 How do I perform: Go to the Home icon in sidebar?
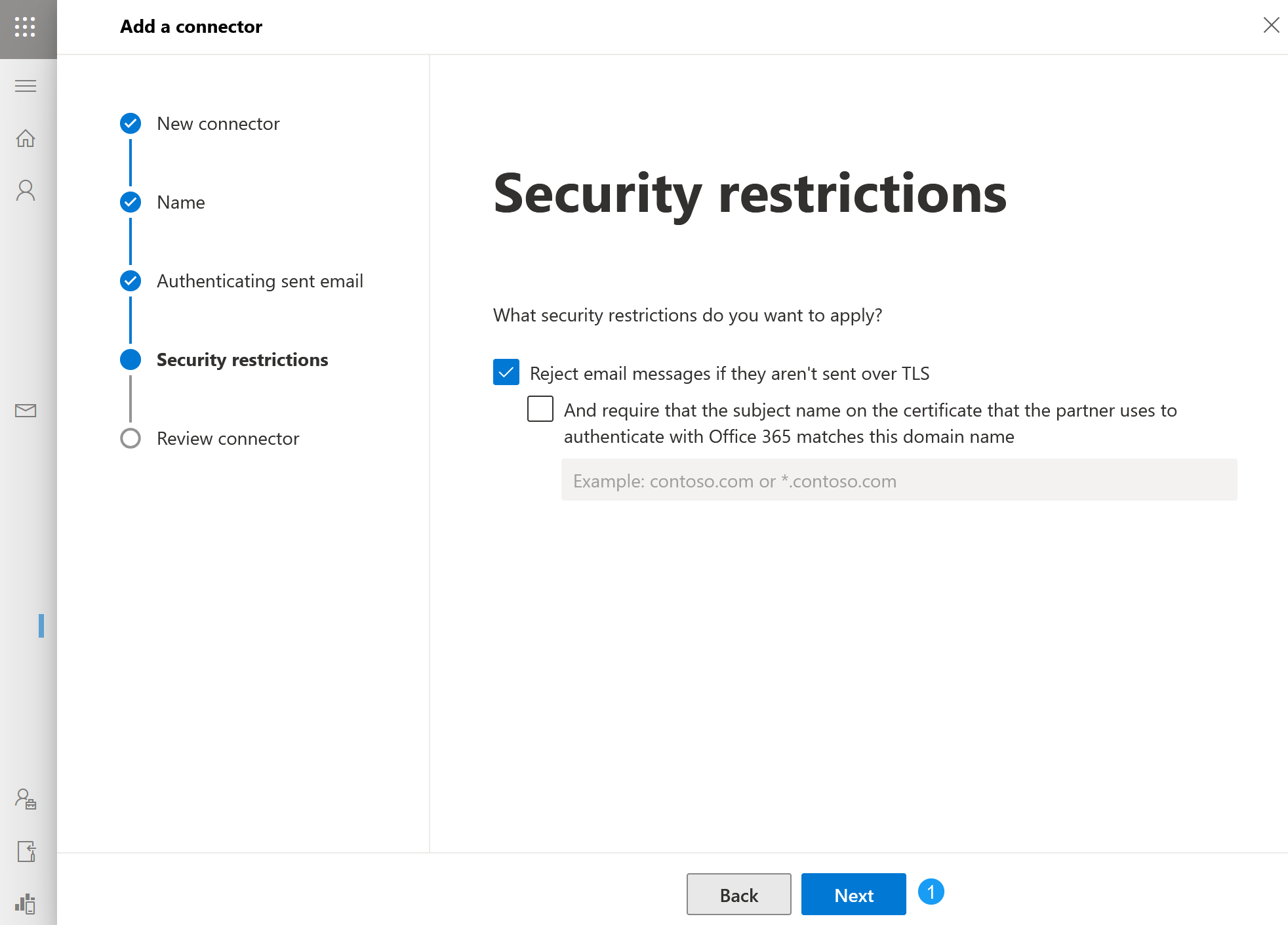(26, 138)
